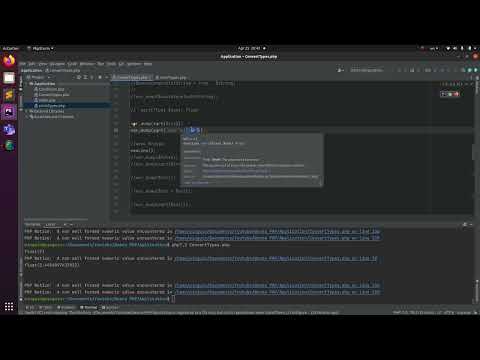Open the Git tool window button
The image size is (480, 360).
click(30, 307)
